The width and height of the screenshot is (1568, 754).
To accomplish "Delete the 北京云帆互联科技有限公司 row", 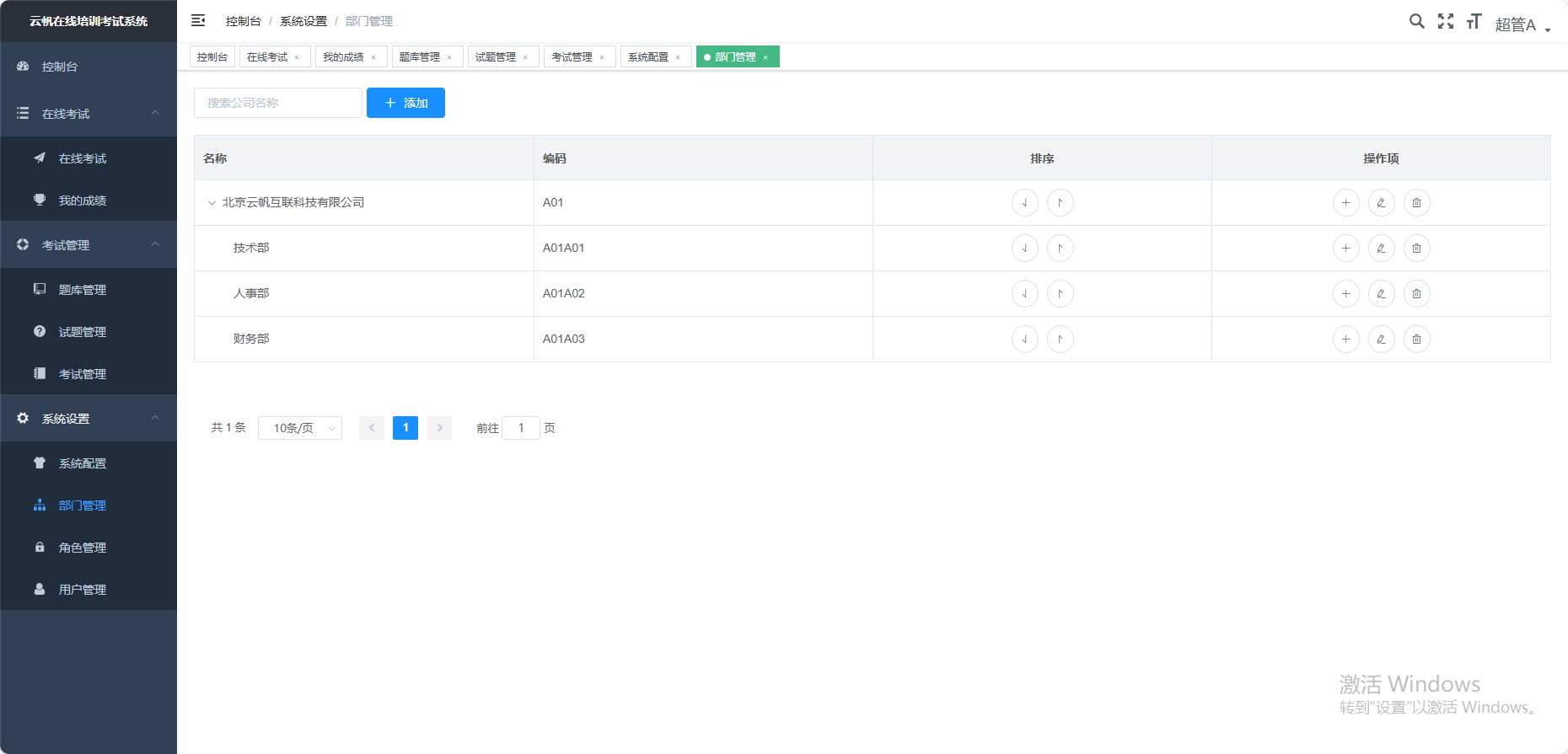I will click(1416, 202).
